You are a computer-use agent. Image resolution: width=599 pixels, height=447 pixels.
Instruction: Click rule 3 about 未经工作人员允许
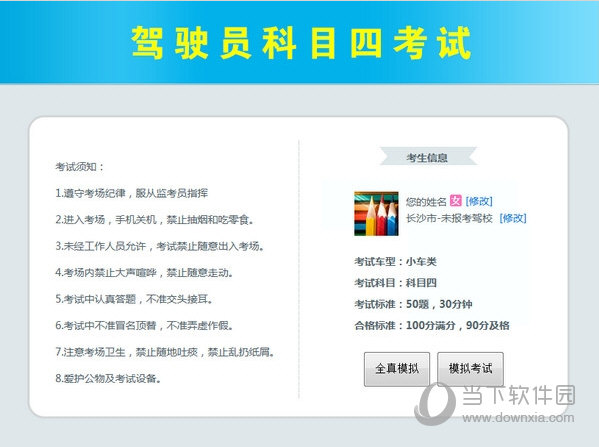click(160, 246)
